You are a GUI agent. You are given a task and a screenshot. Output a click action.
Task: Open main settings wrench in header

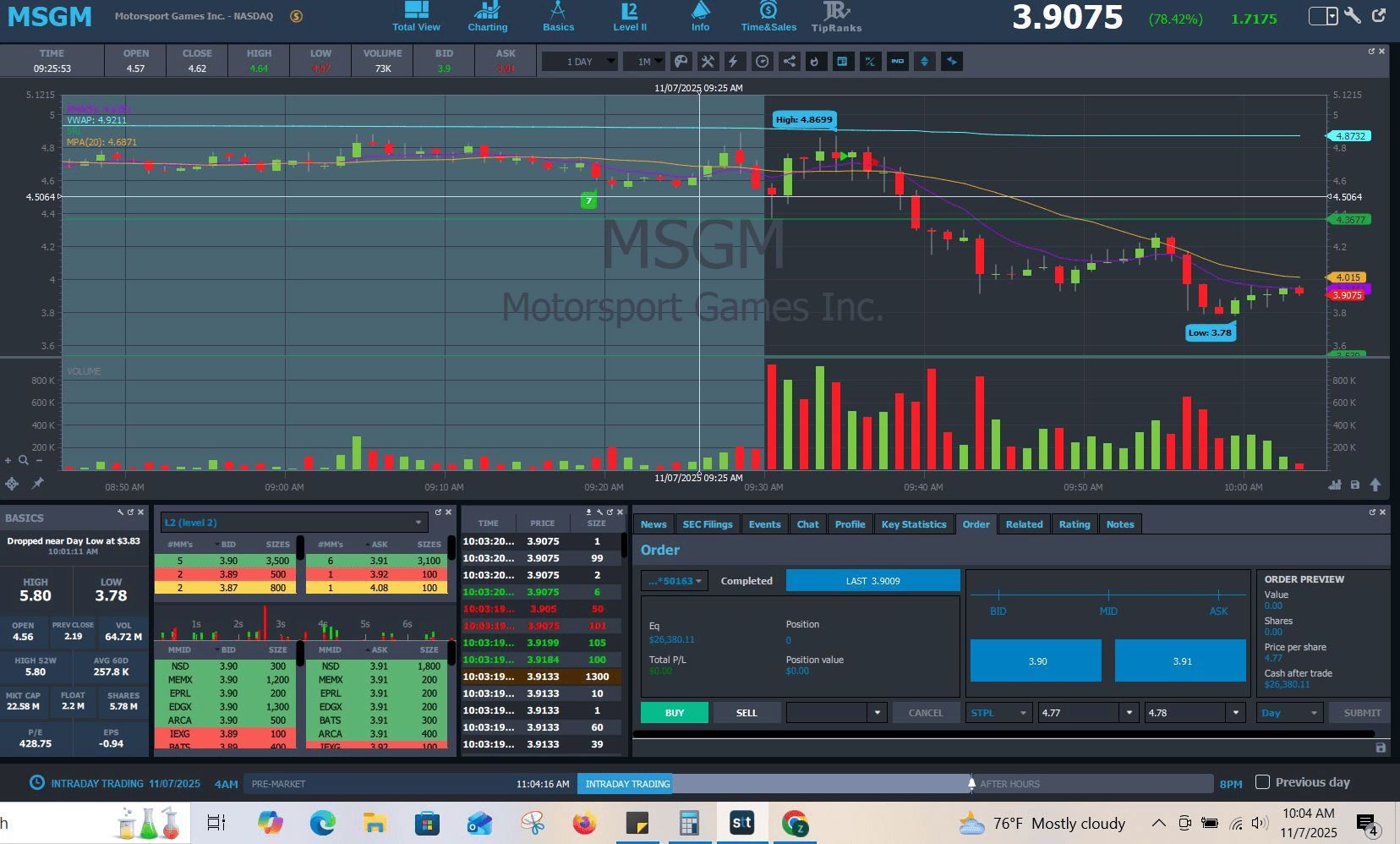coord(1353,15)
